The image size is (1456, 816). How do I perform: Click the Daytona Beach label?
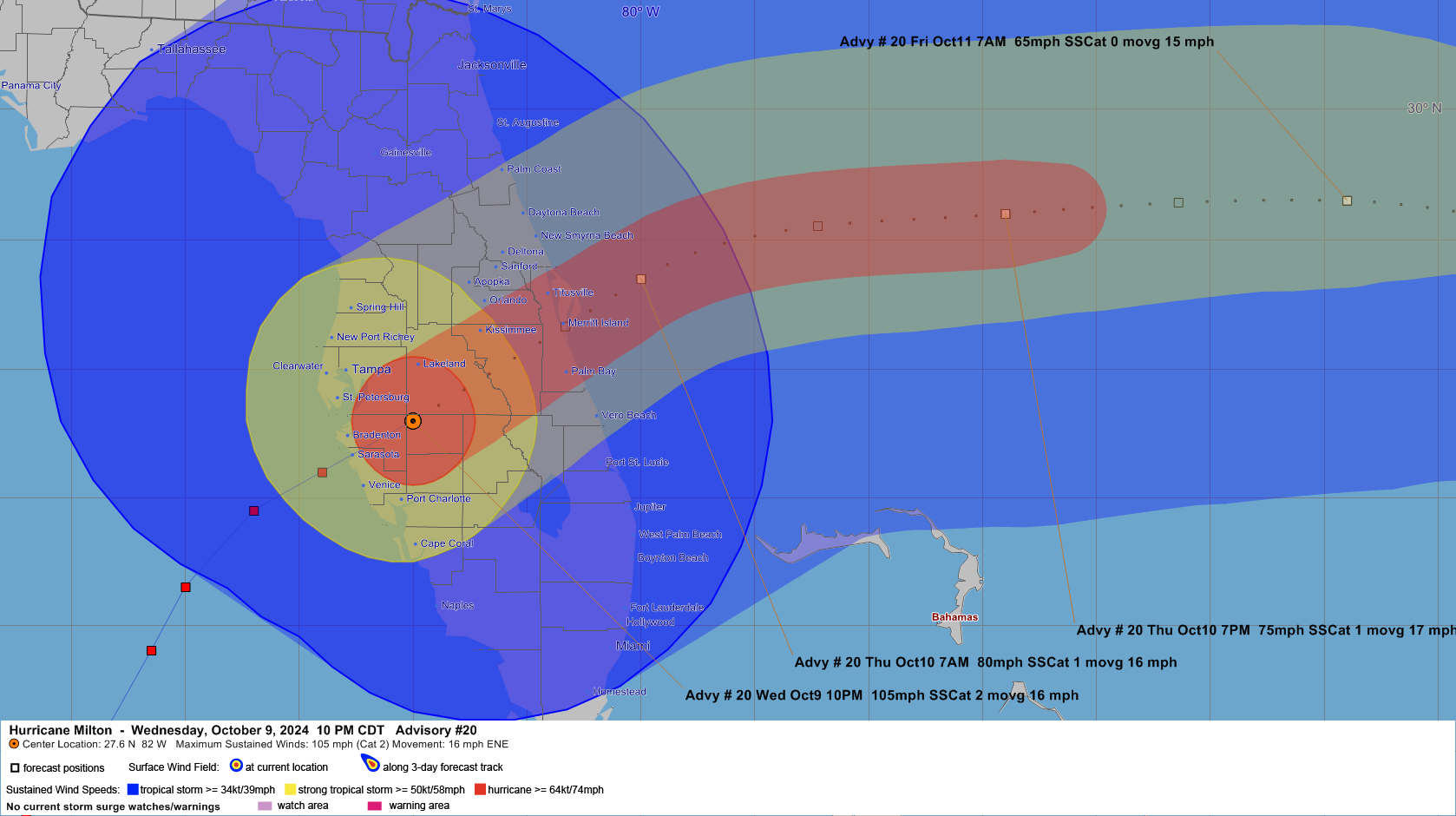pos(564,212)
